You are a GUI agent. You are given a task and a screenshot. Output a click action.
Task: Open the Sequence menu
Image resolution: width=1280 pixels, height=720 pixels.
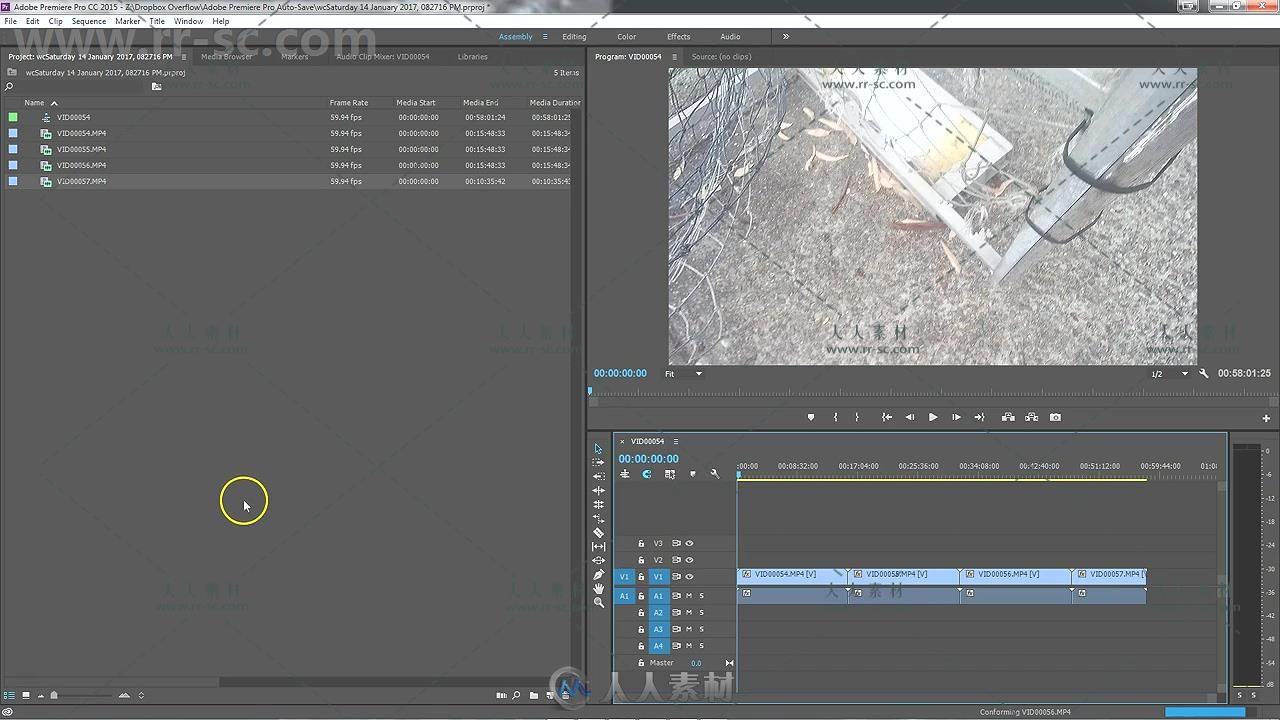(x=89, y=21)
